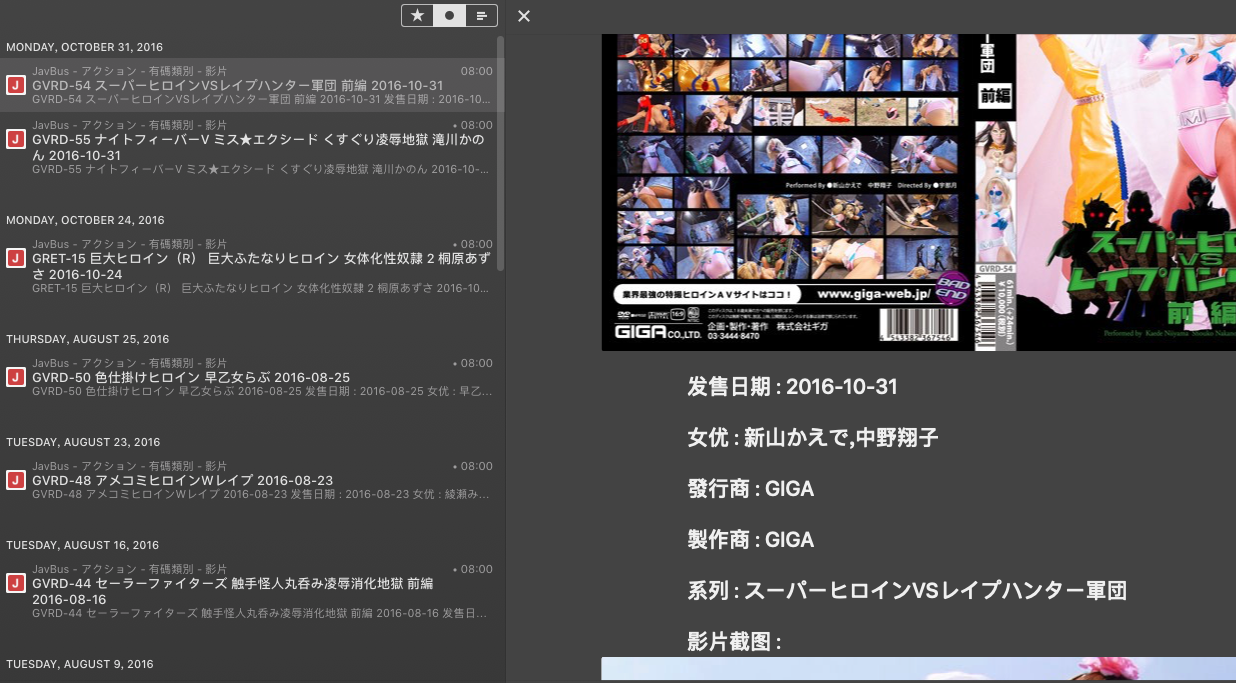This screenshot has width=1236, height=683.
Task: Select the Tuesday, August 16, 2016 header
Action: coord(82,545)
